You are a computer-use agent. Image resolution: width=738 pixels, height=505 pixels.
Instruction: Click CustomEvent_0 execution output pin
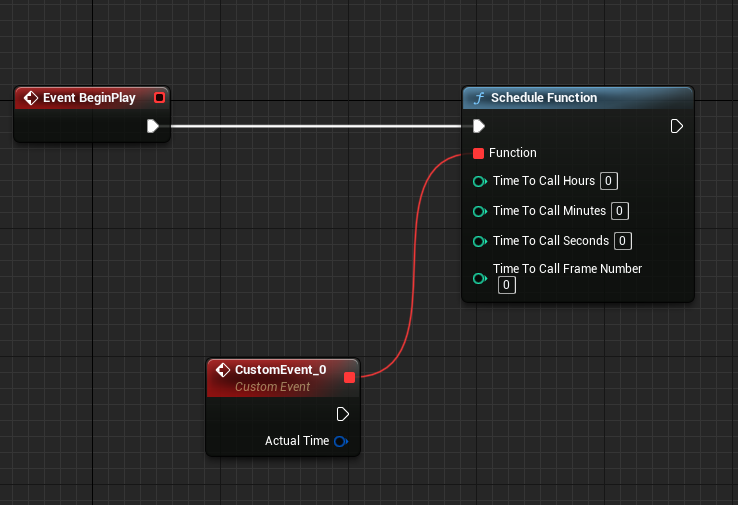tap(343, 414)
